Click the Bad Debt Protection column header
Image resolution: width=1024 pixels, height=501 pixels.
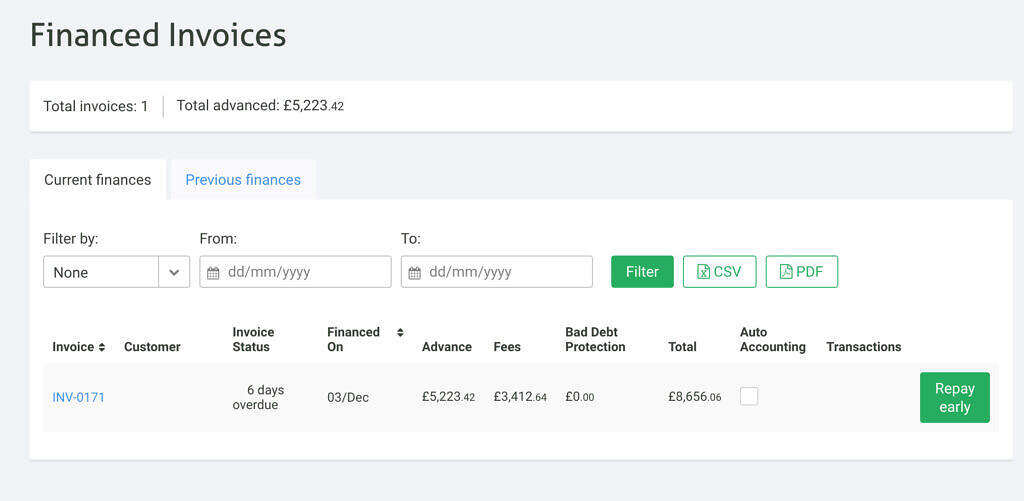[x=595, y=339]
